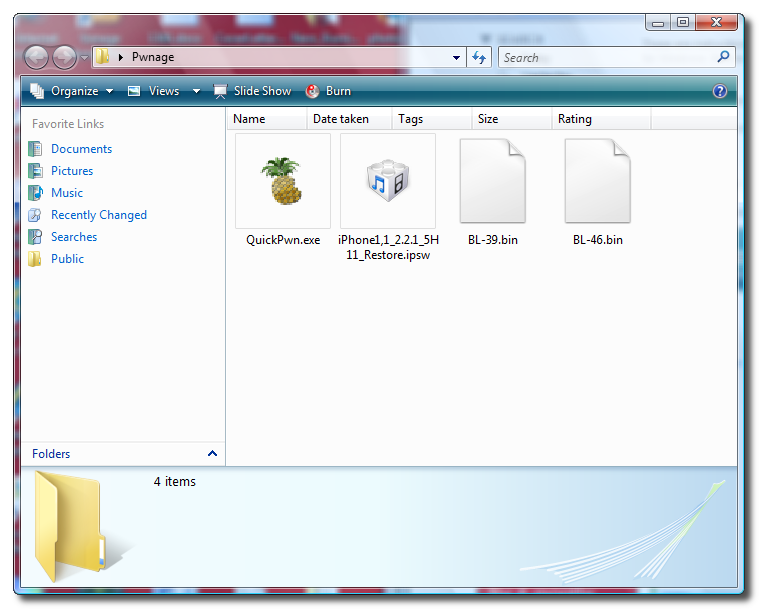Open the Pictures link
Viewport: 759px width, 609px height.
[x=72, y=171]
